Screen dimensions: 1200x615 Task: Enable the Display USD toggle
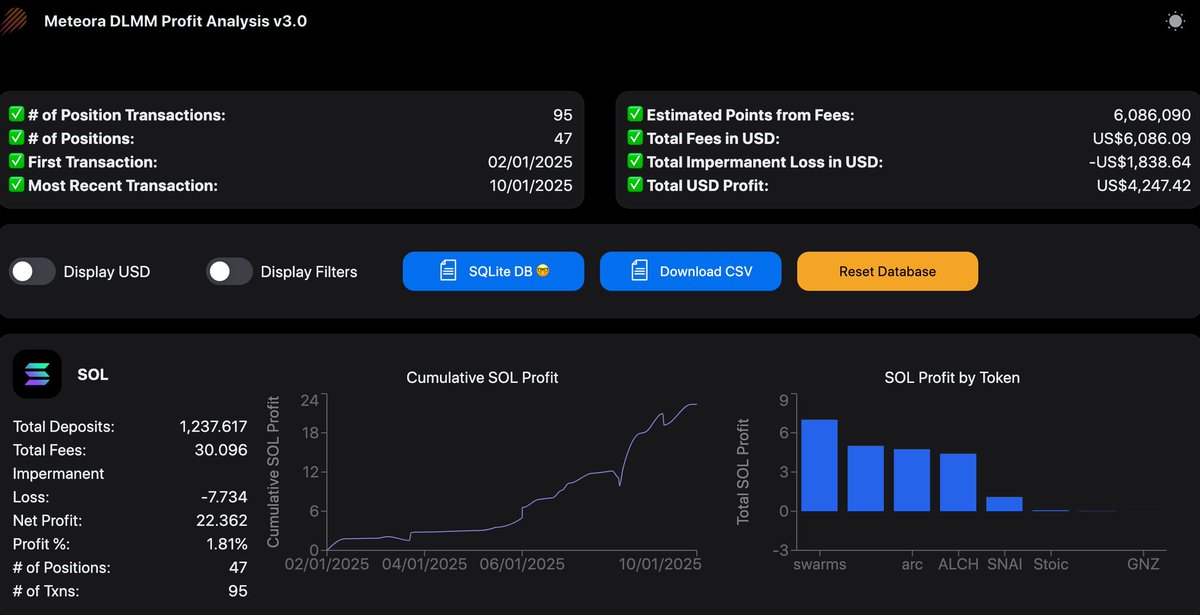click(32, 271)
